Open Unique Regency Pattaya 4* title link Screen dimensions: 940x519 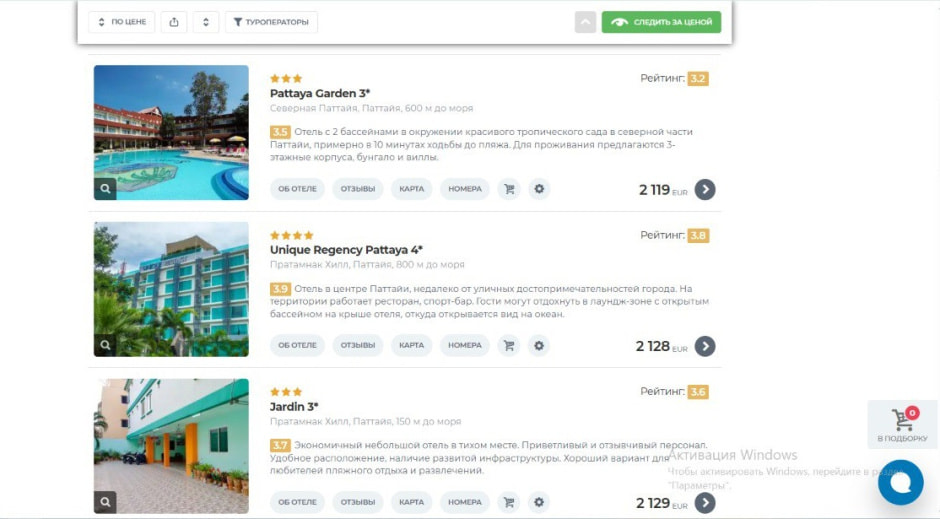[346, 250]
